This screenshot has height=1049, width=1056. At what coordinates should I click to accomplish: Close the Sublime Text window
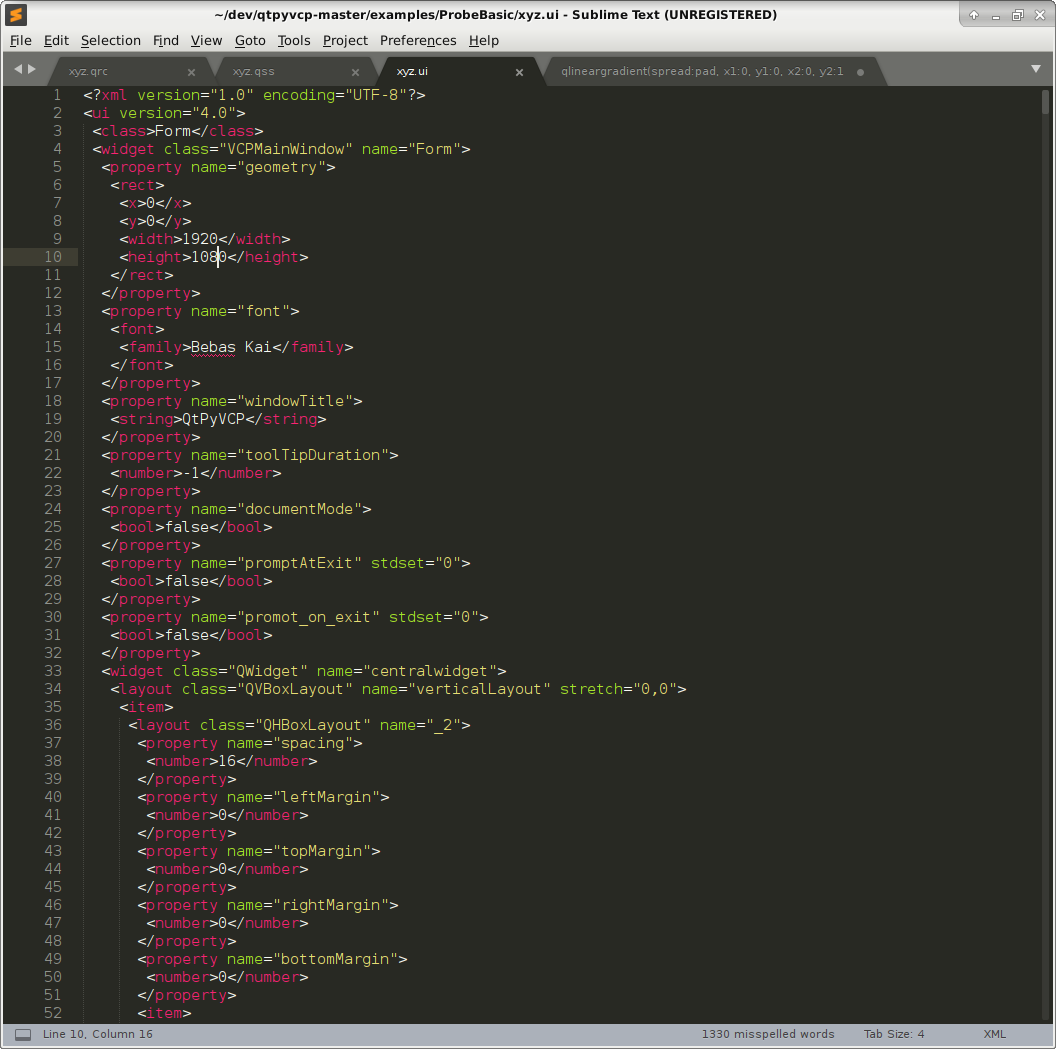coord(1040,15)
